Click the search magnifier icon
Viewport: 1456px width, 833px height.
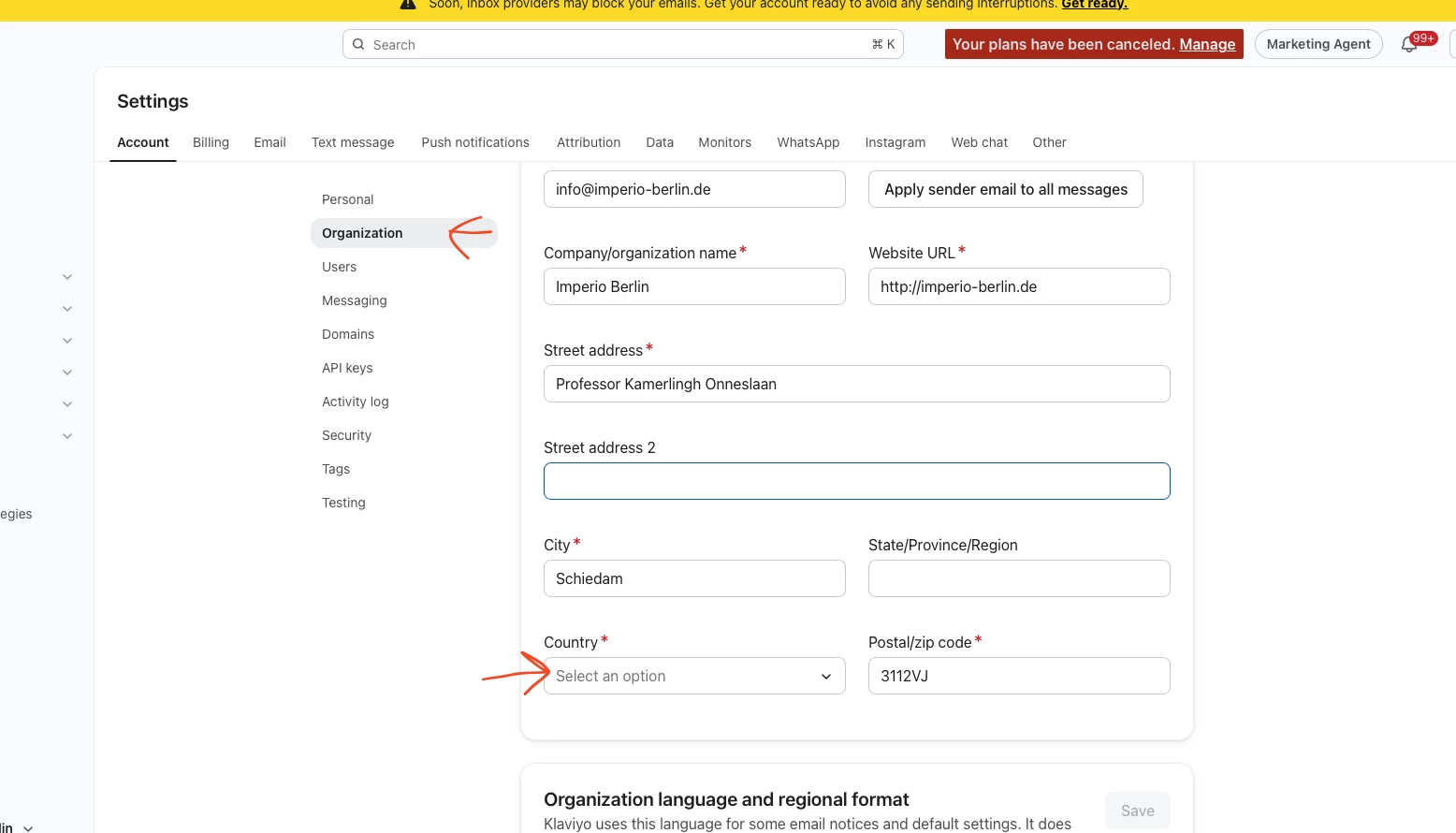coord(358,44)
